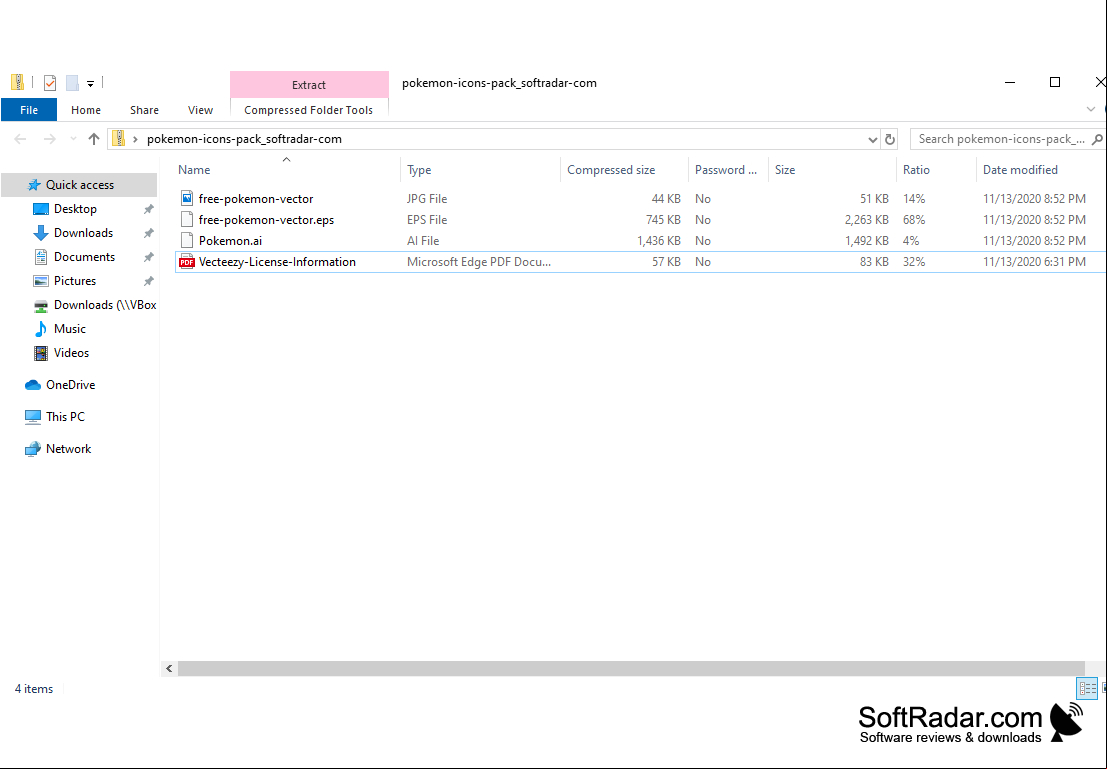Click the search box for the pack
Screen dimensions: 1107x769
point(1000,139)
